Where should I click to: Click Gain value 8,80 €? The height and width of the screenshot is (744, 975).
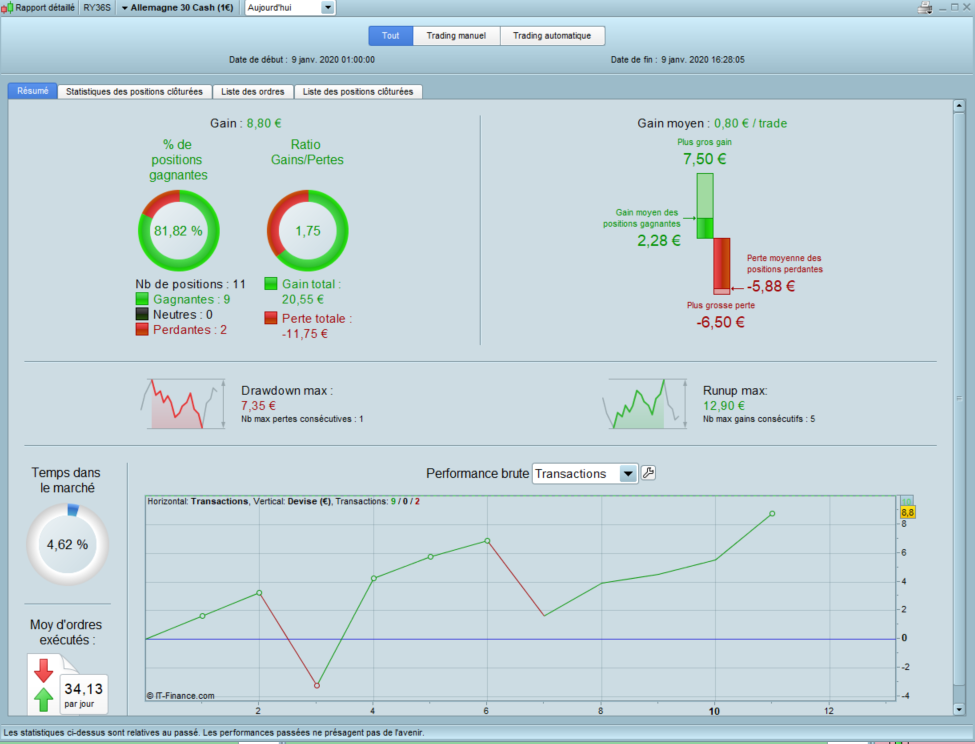click(x=264, y=123)
